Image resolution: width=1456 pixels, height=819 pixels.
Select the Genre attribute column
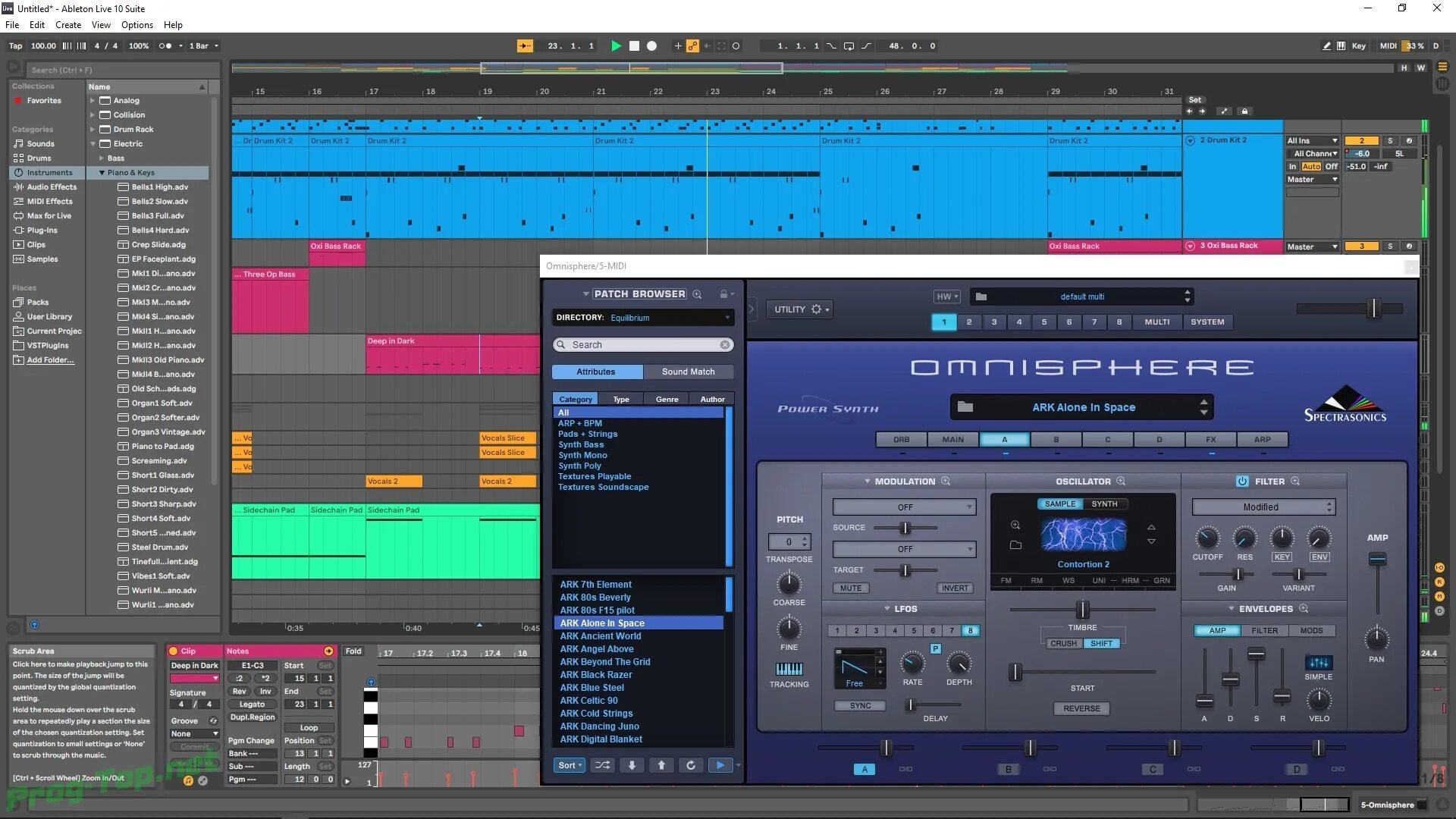tap(667, 400)
